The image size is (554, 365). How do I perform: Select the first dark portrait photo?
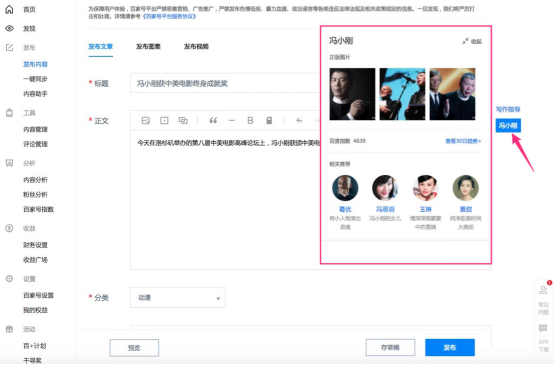[x=352, y=94]
